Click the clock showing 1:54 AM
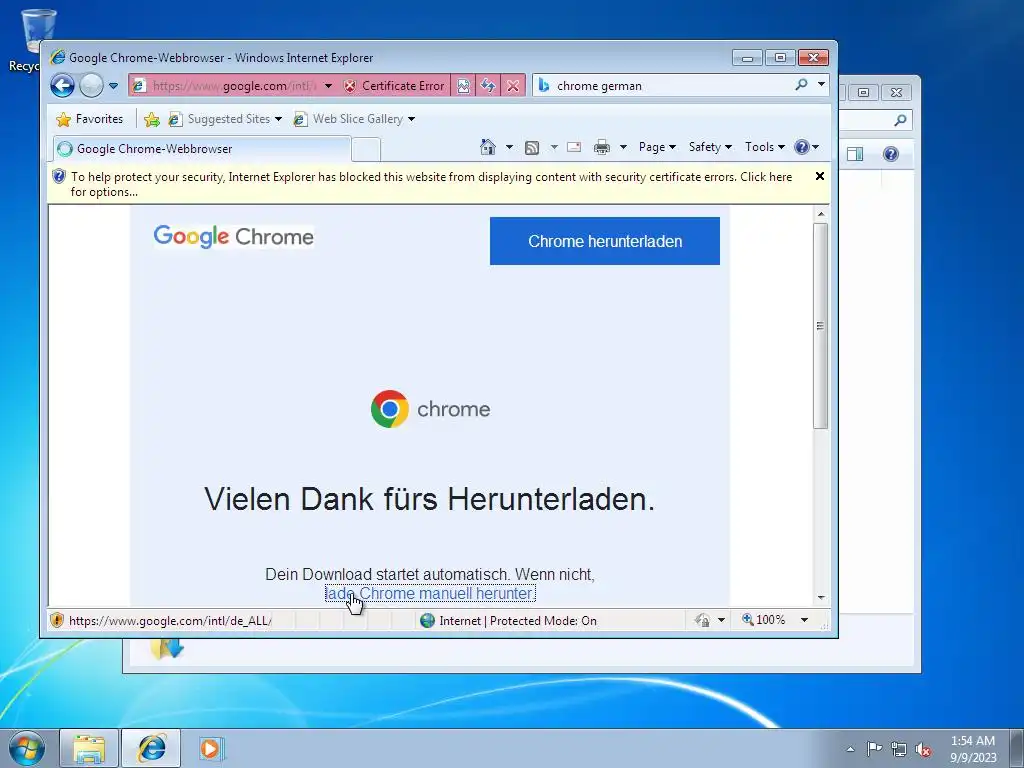This screenshot has height=768, width=1024. tap(973, 749)
